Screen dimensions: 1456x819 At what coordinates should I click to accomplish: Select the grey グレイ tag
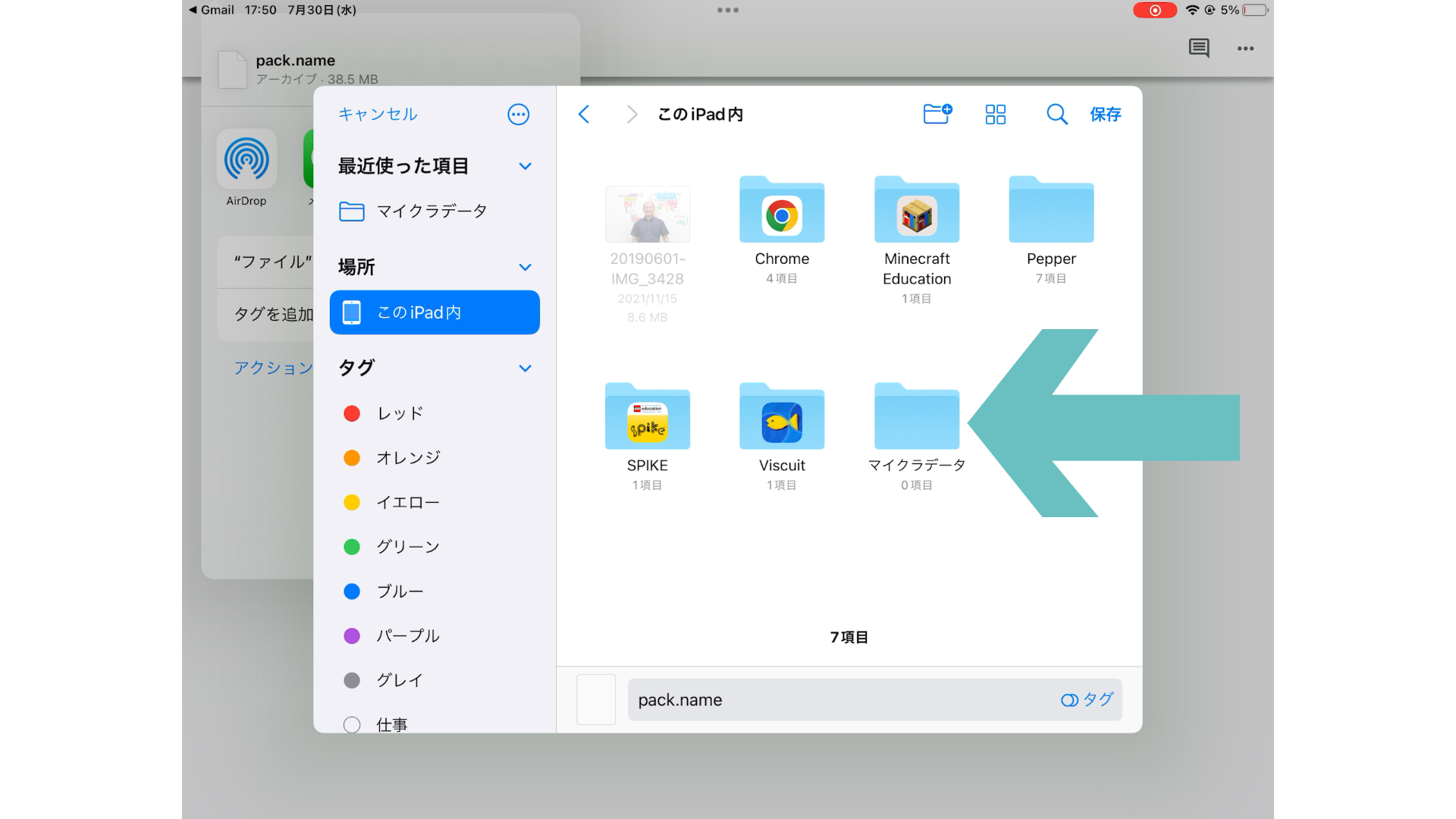352,680
